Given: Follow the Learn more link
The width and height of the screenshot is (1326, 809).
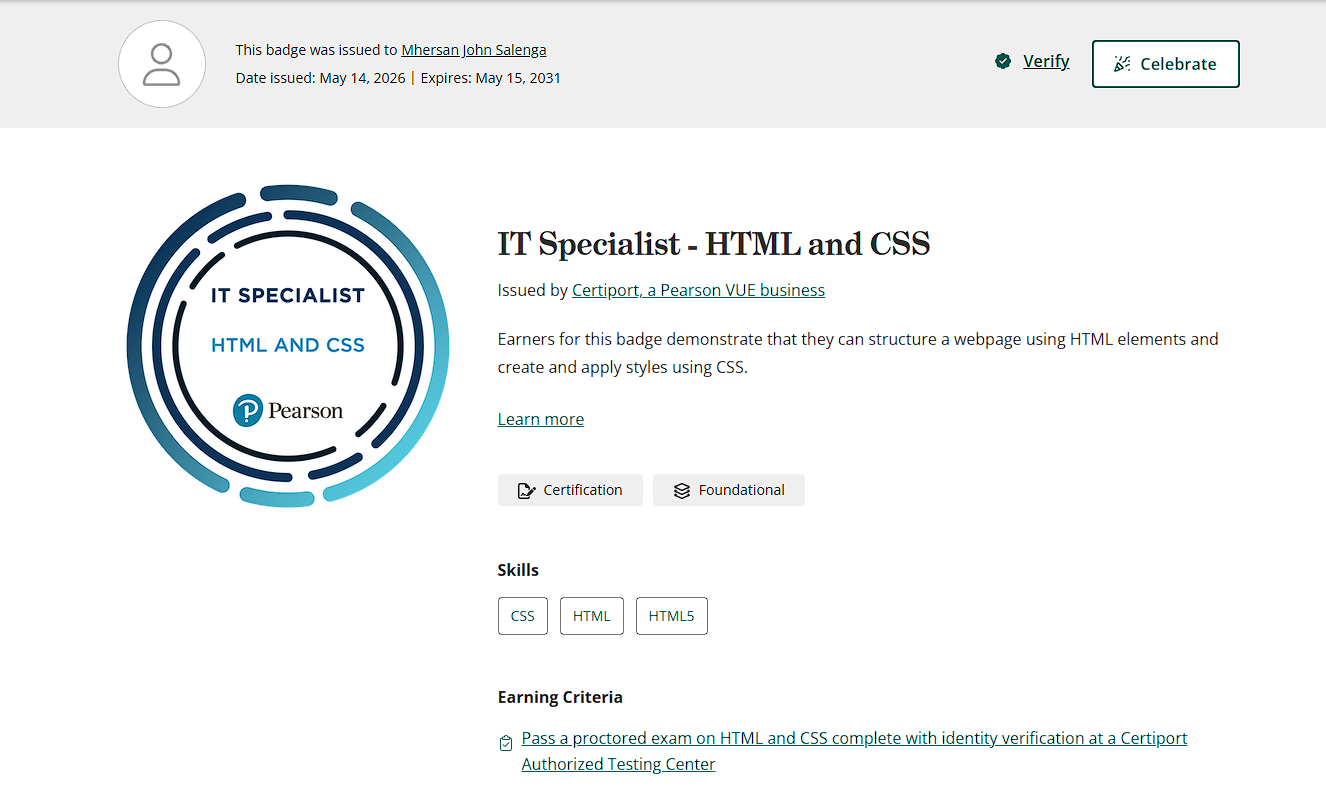Looking at the screenshot, I should click(541, 419).
